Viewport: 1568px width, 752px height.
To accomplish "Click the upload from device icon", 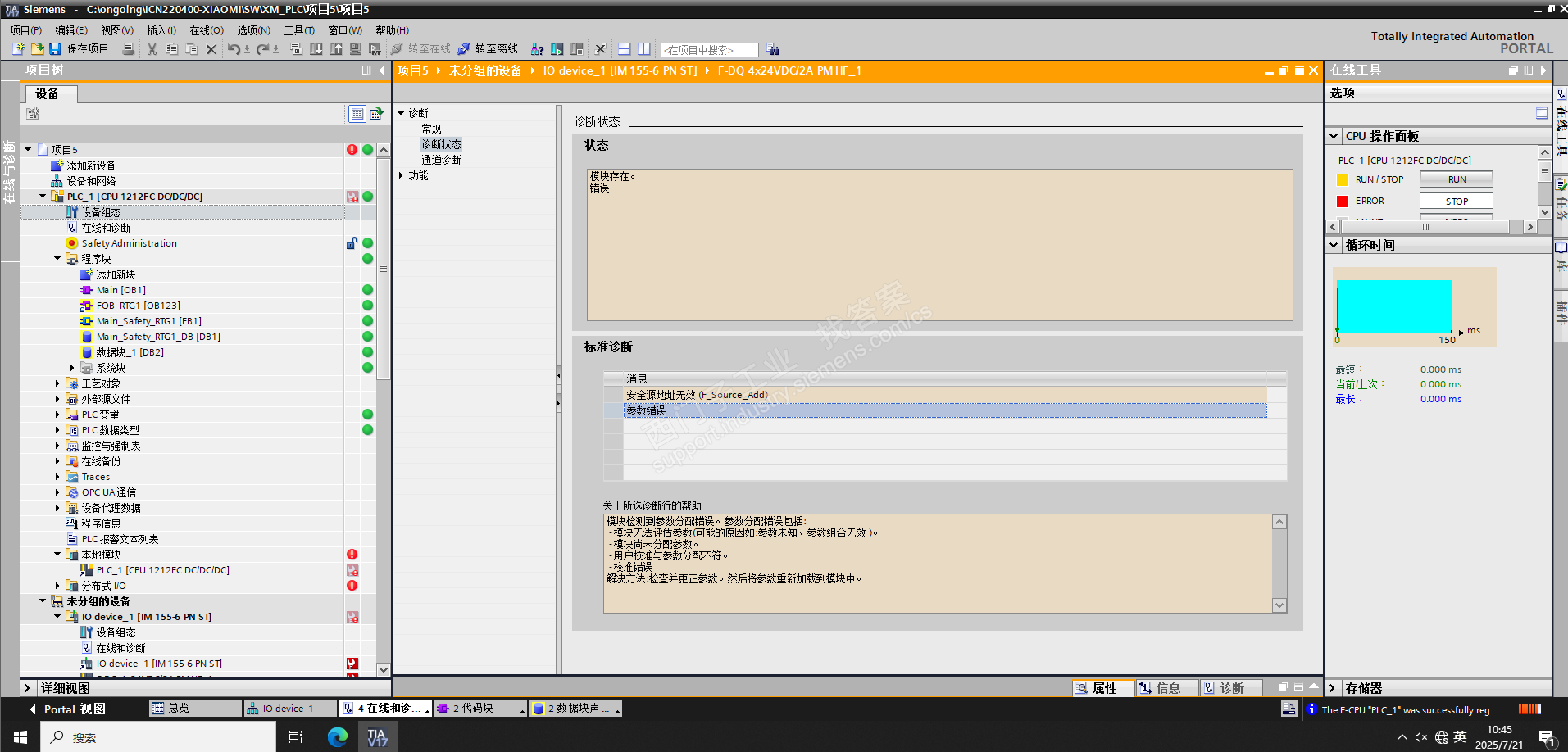I will [336, 49].
